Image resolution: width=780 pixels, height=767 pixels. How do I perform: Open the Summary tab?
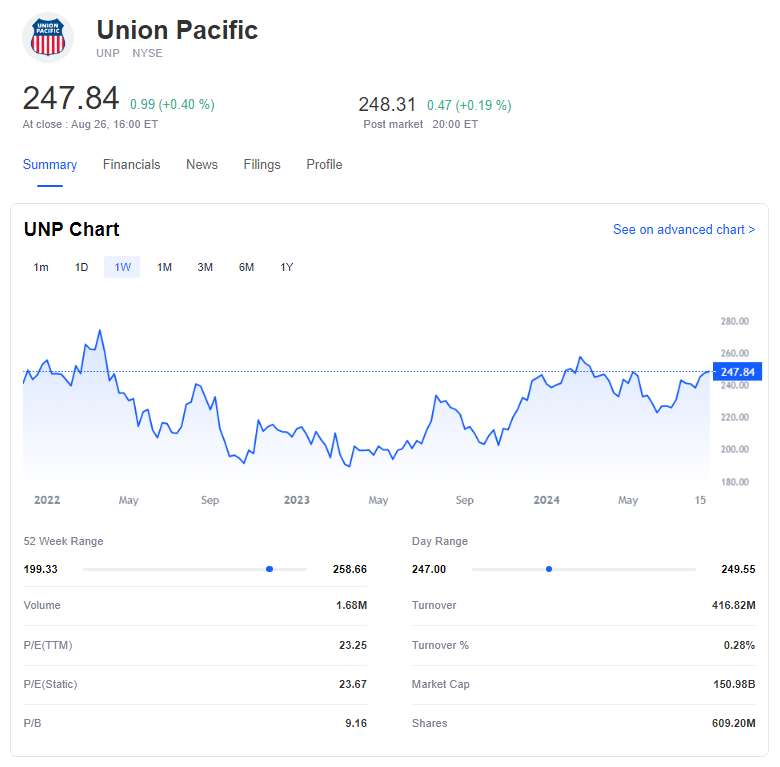pyautogui.click(x=50, y=165)
